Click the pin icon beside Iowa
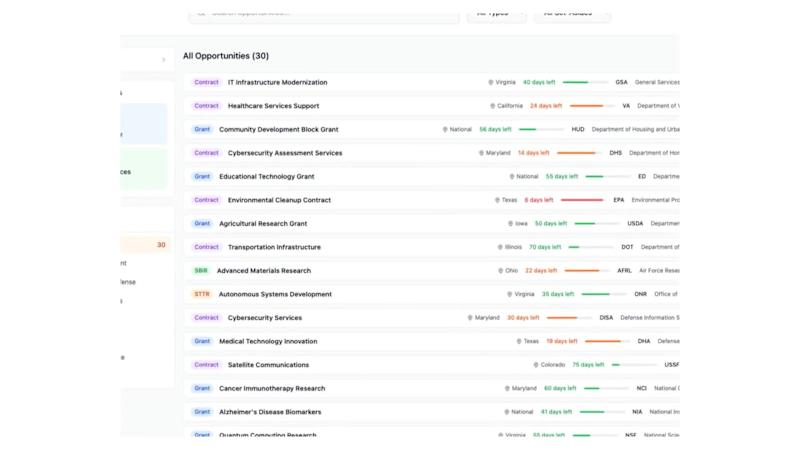 pyautogui.click(x=510, y=223)
